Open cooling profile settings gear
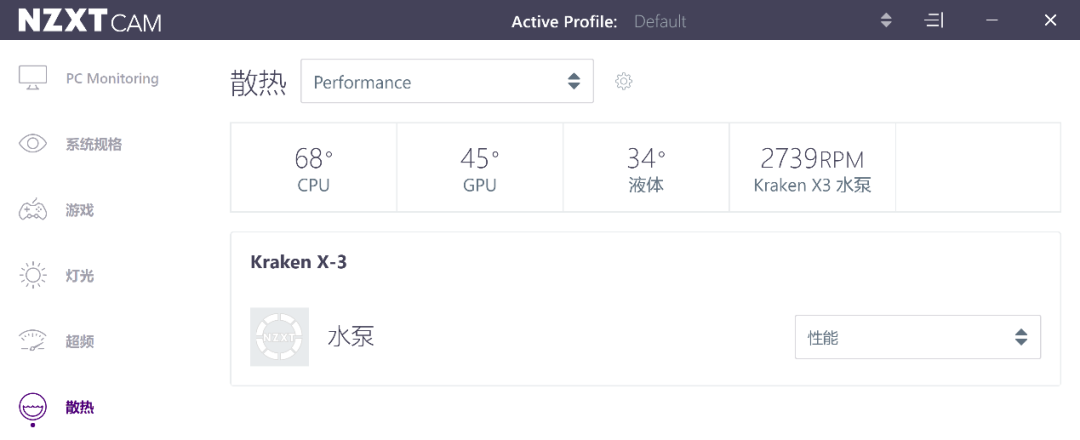Viewport: 1080px width, 440px height. click(623, 81)
